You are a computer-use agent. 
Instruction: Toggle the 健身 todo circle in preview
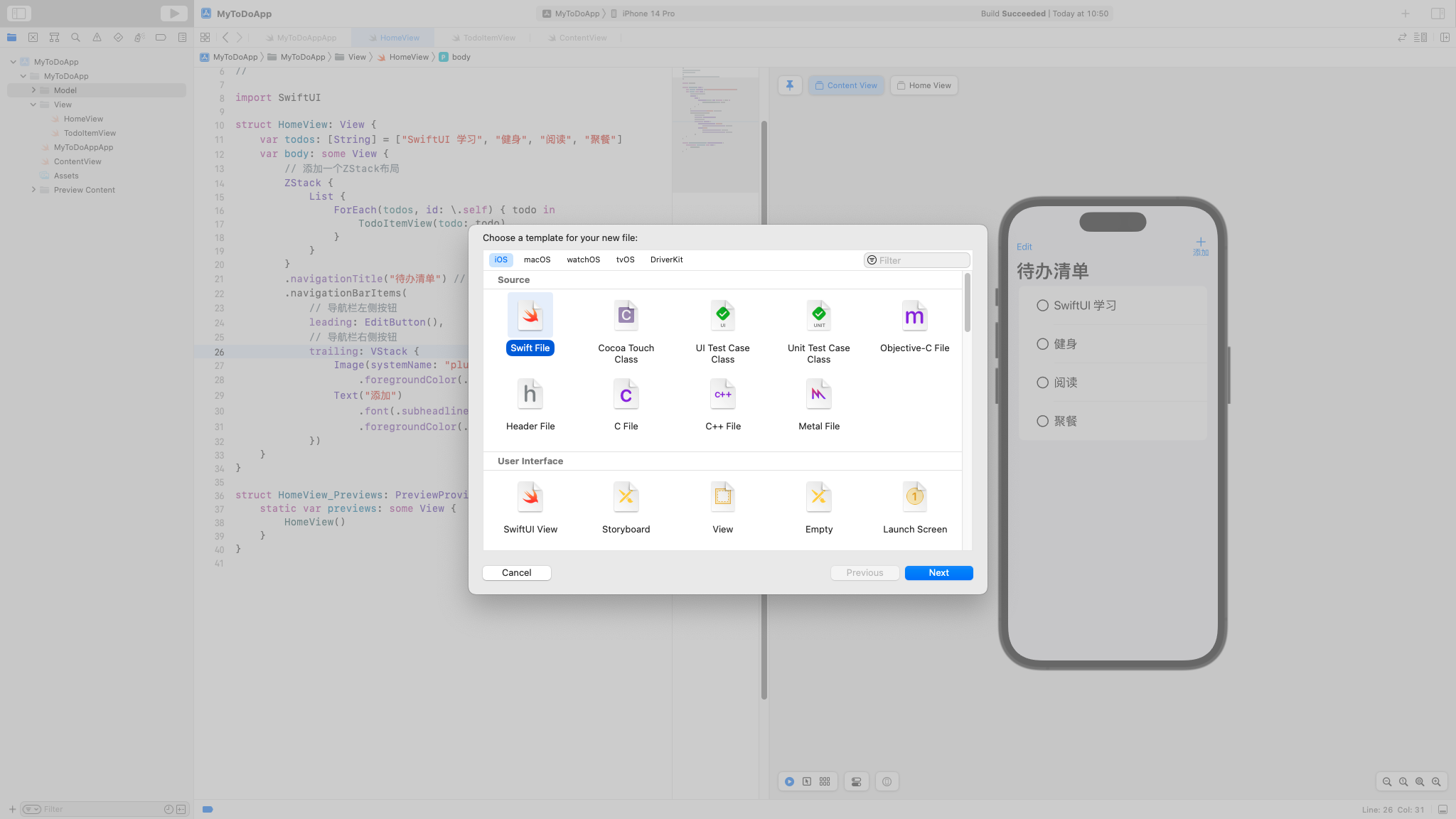pos(1042,344)
